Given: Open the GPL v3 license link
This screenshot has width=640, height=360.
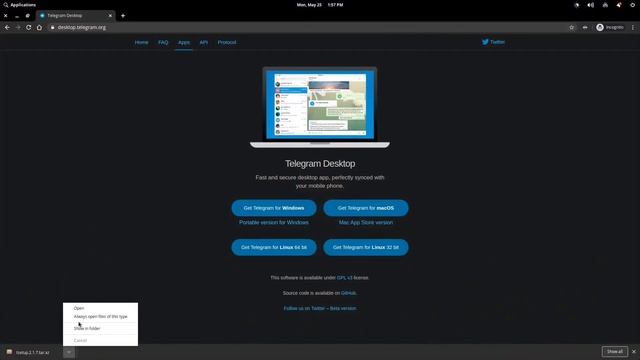Looking at the screenshot, I should (x=344, y=278).
